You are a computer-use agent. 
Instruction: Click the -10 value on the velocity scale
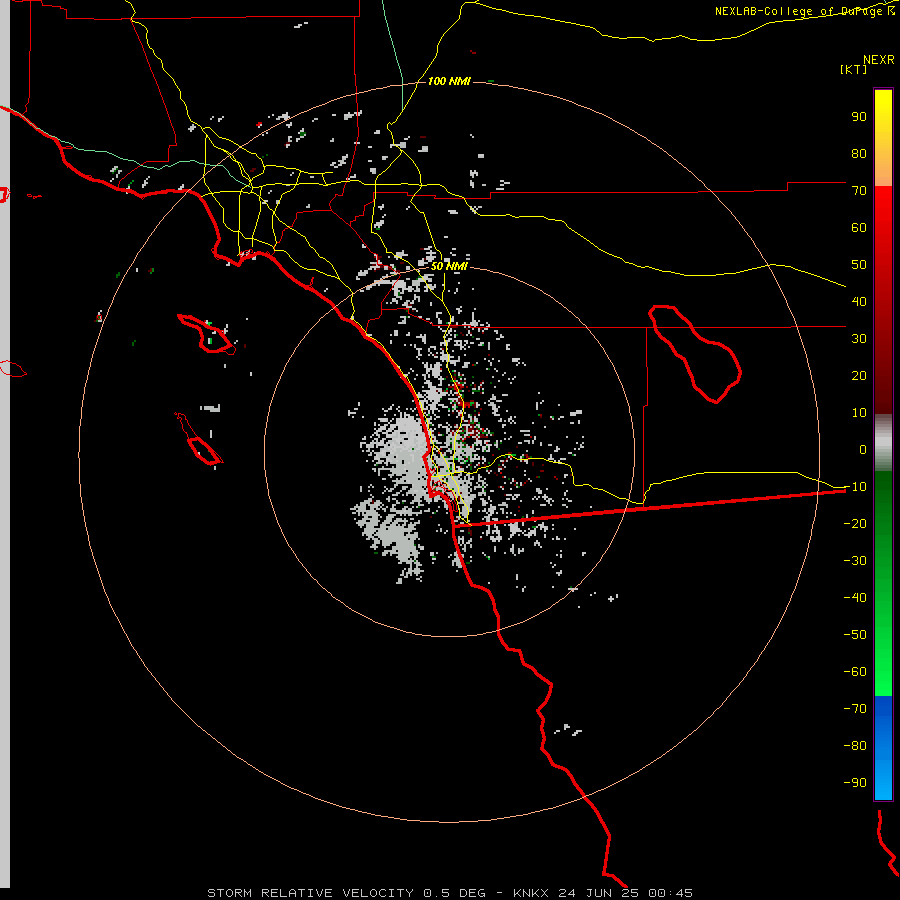tap(855, 487)
